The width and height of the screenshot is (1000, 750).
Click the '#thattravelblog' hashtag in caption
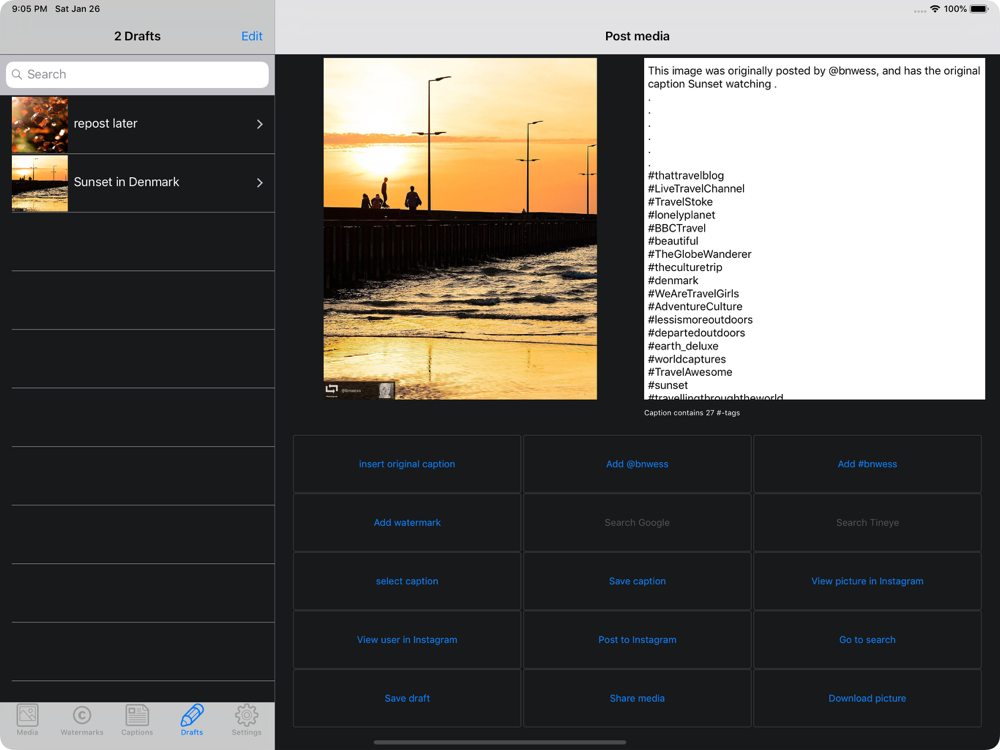tap(686, 175)
